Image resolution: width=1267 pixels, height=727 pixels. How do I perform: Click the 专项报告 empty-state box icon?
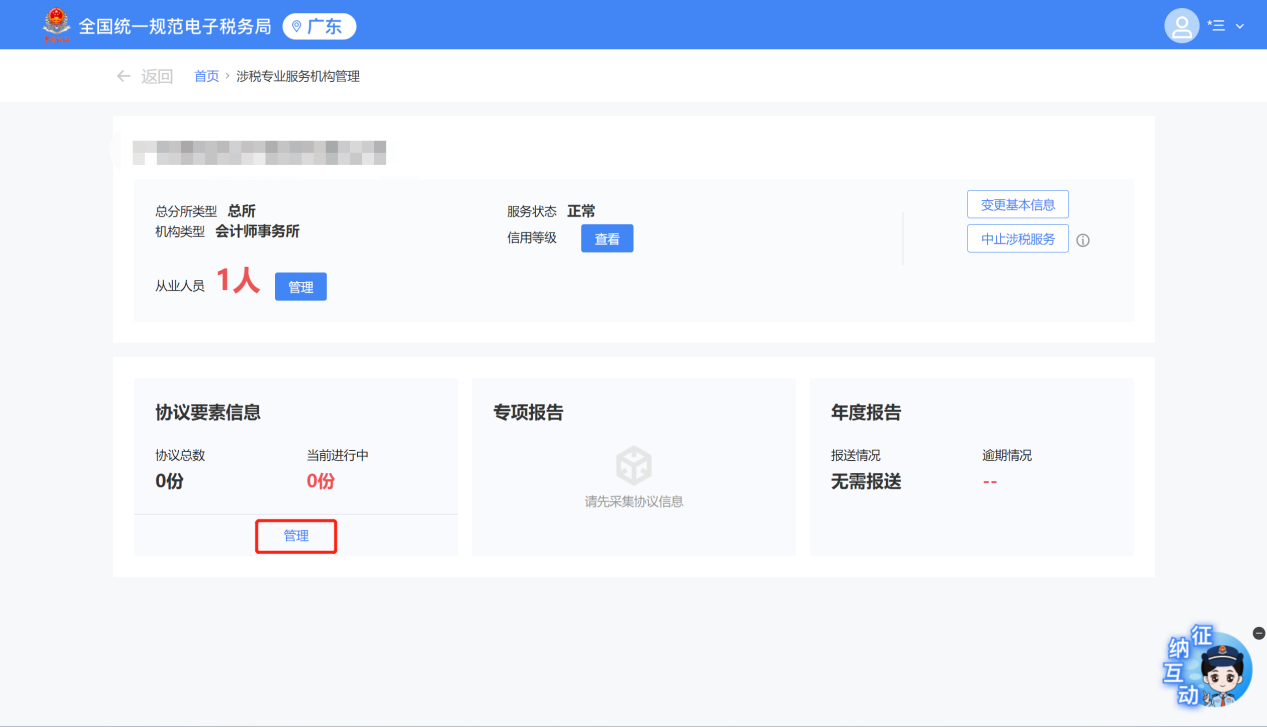634,466
